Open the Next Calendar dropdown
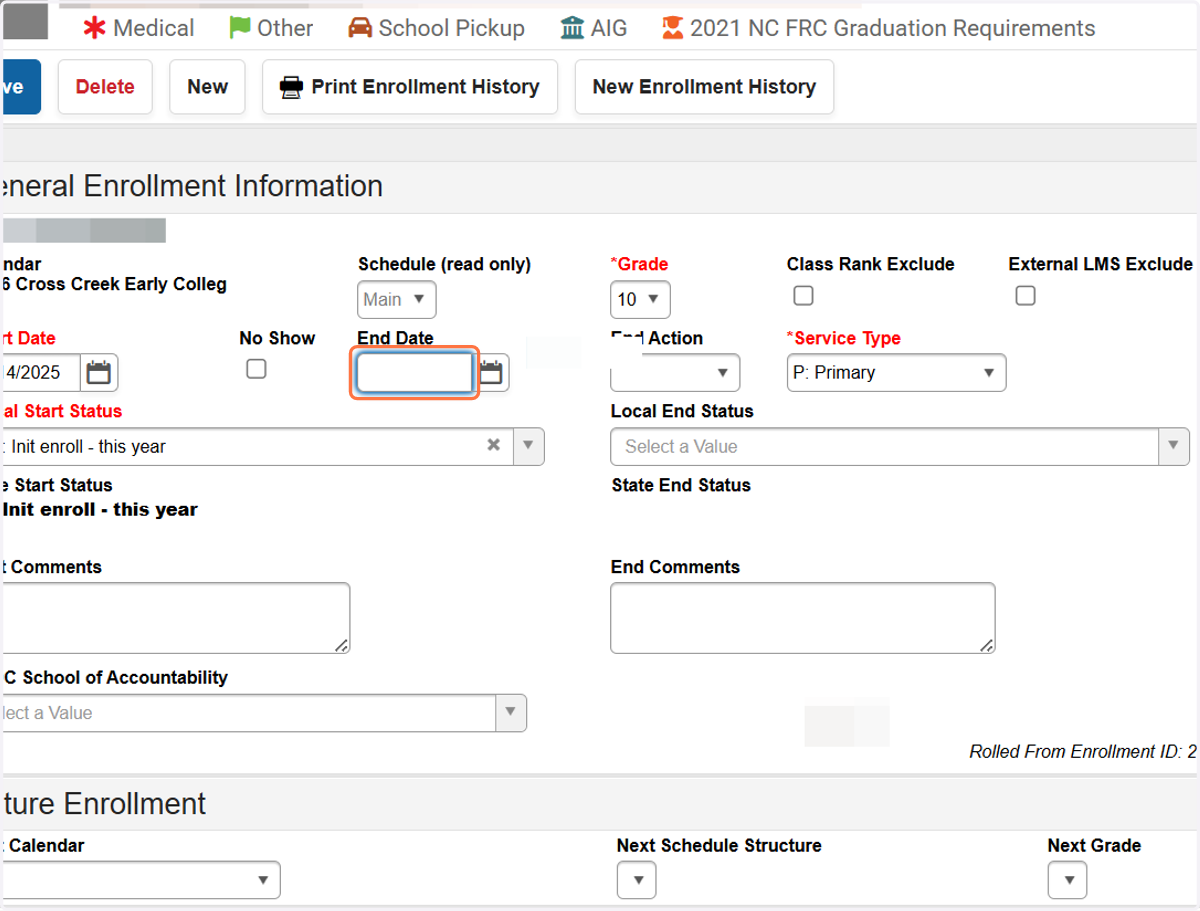The image size is (1200, 911). tap(140, 880)
